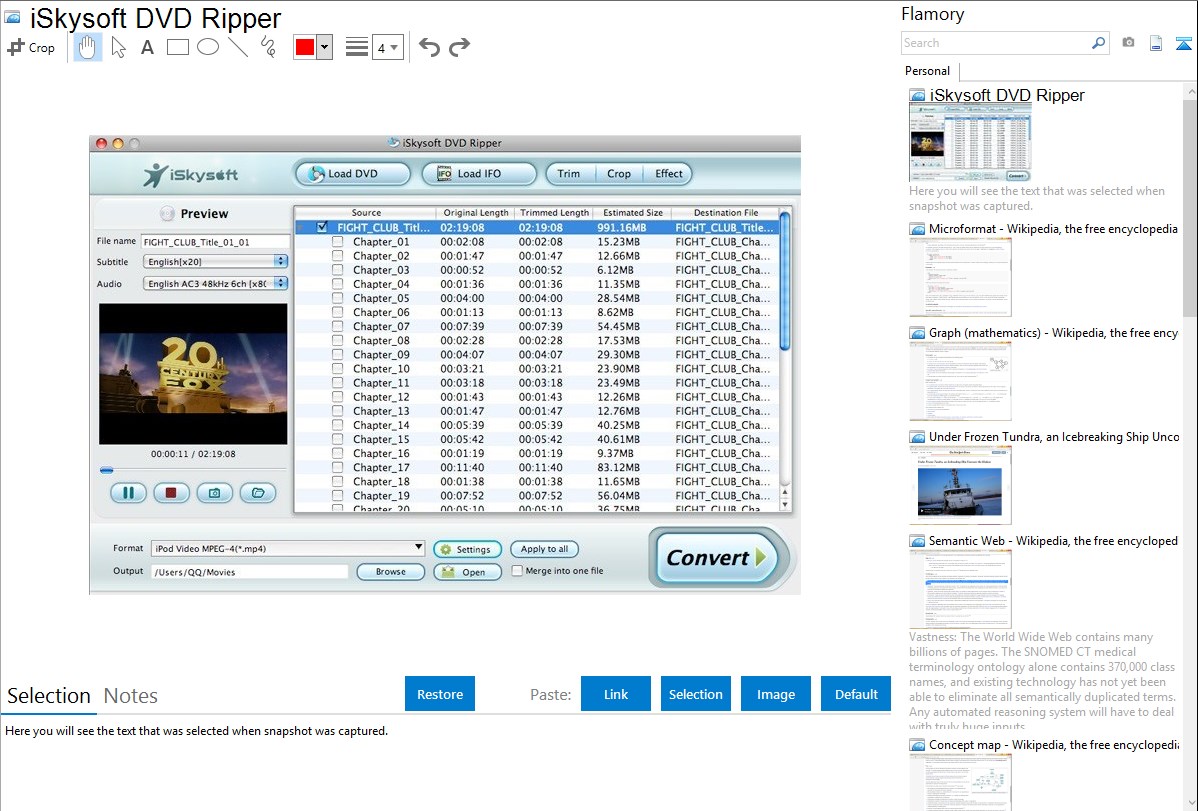Click the Flamory app icon beside title
Viewport: 1198px width, 811px height.
pyautogui.click(x=12, y=17)
